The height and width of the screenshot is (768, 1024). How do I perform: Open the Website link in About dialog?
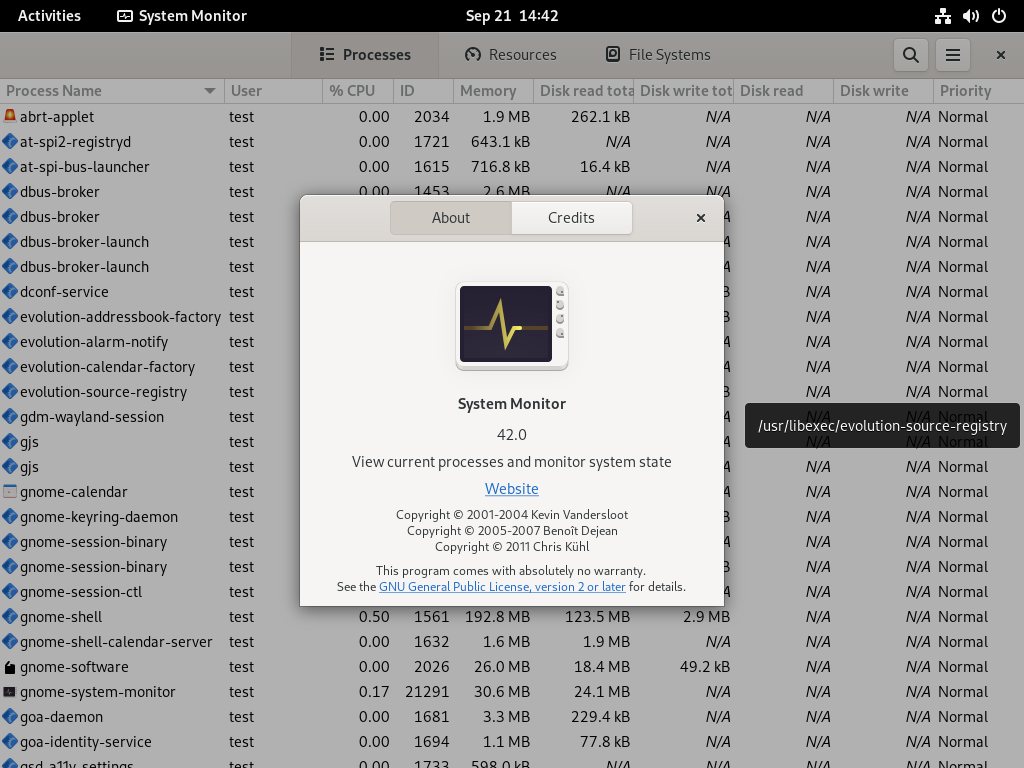tap(511, 488)
